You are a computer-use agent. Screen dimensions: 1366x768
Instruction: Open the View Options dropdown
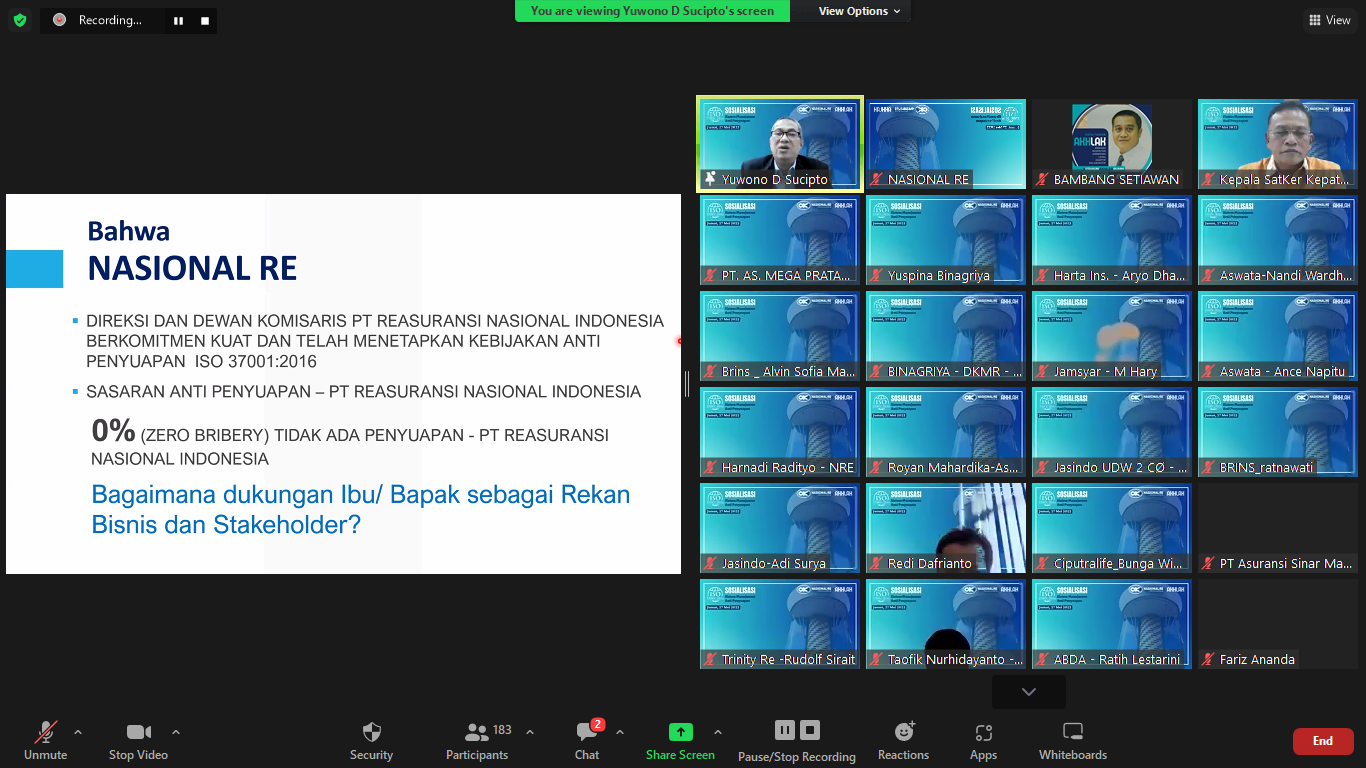(x=859, y=11)
